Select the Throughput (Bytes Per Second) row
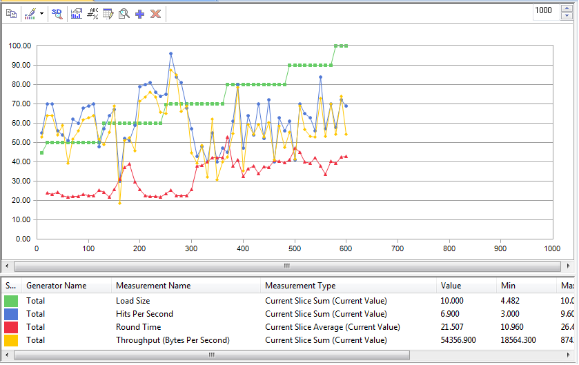Image resolution: width=579 pixels, height=365 pixels. (289, 340)
